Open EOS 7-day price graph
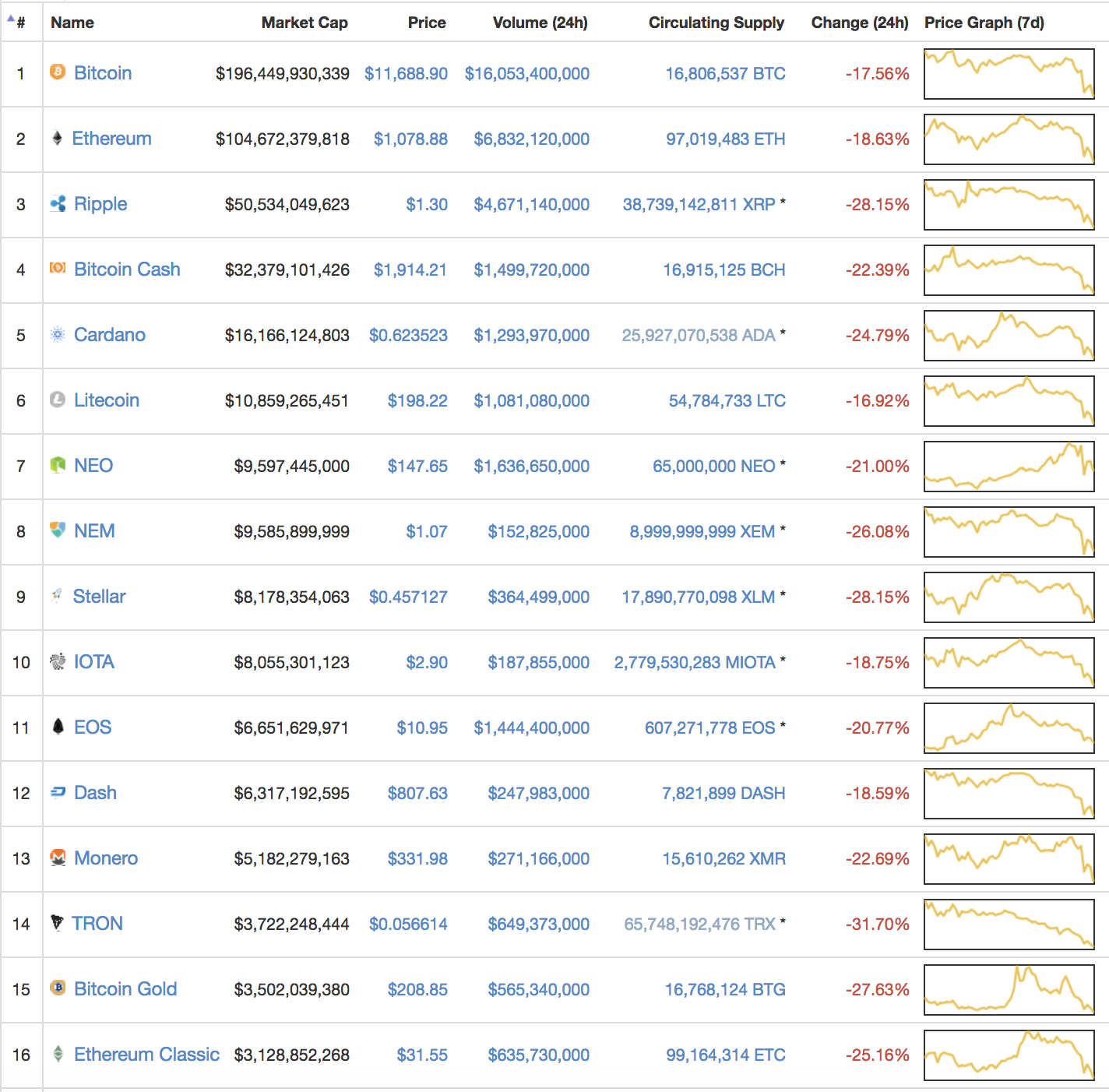 coord(1009,728)
